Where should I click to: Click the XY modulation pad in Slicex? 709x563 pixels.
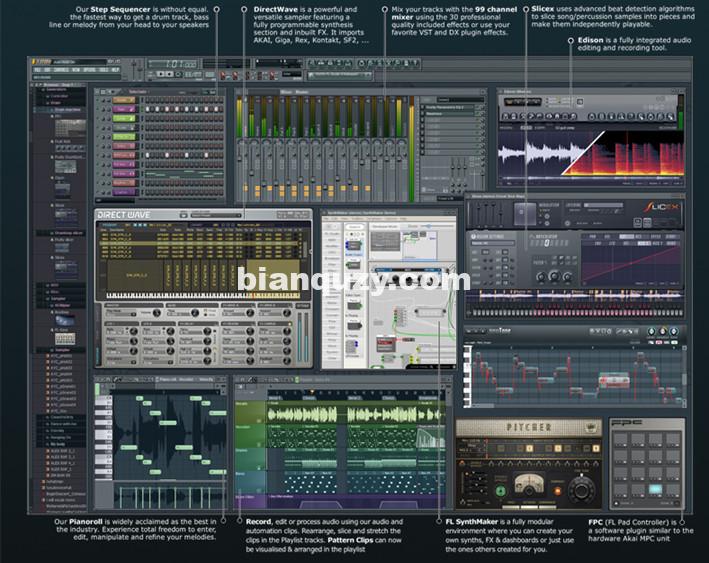point(525,212)
